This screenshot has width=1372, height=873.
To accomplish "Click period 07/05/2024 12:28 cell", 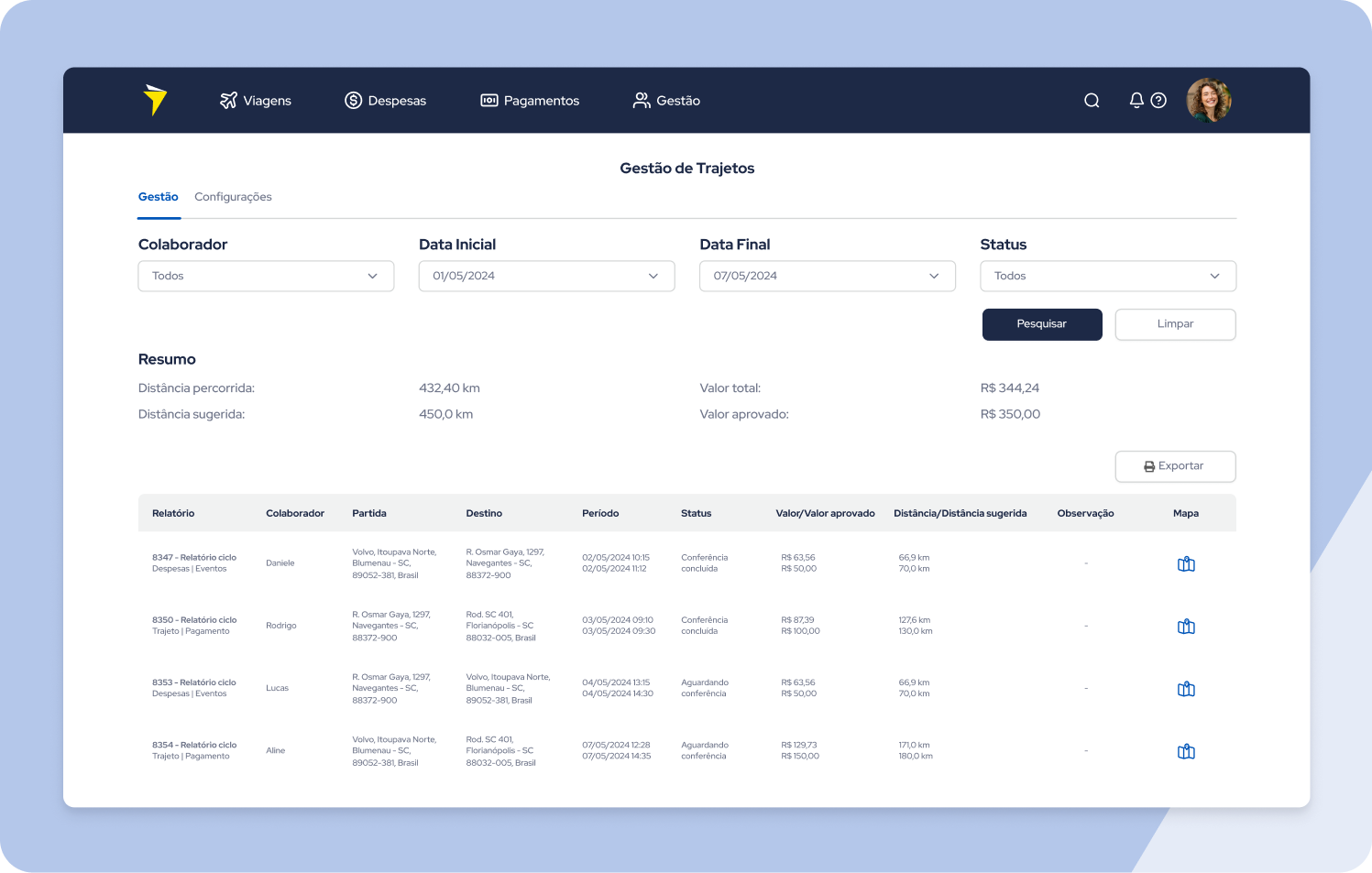I will pos(616,745).
